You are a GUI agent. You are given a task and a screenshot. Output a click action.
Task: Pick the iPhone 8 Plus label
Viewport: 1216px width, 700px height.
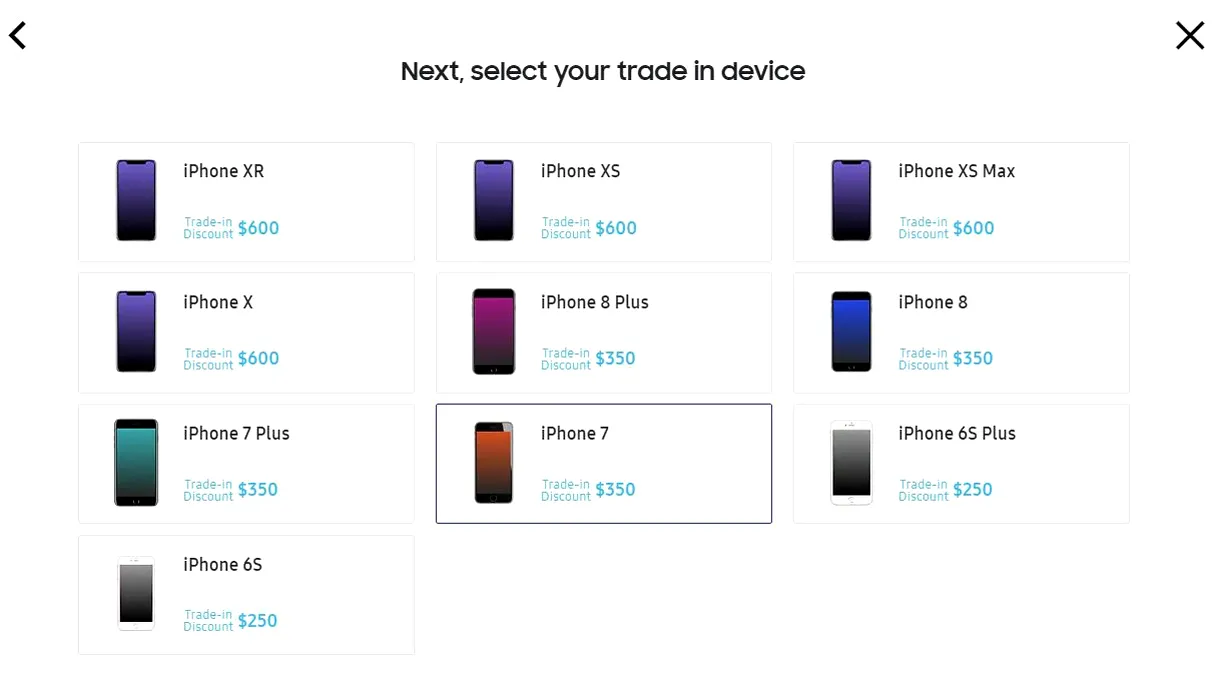click(595, 302)
